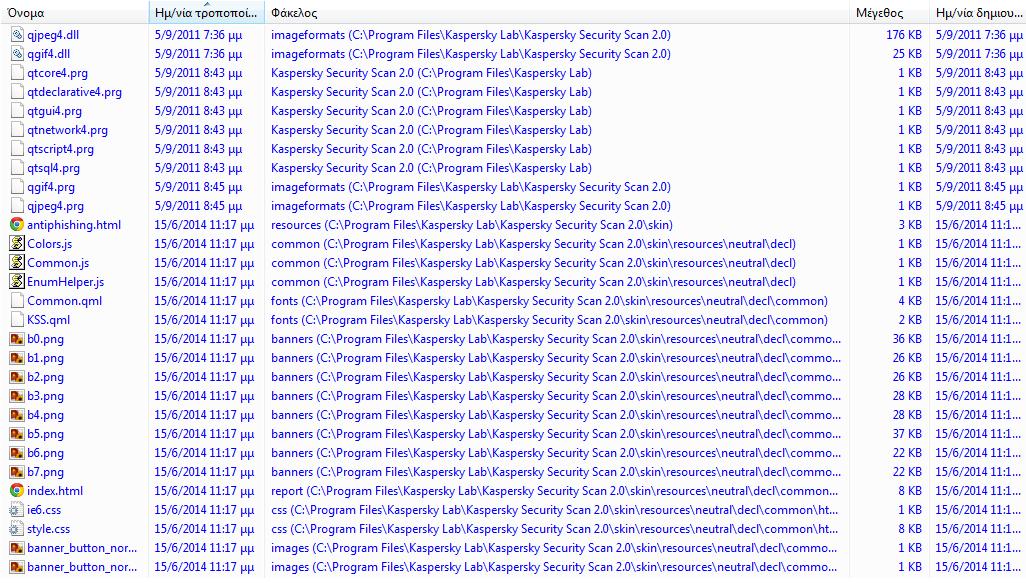
Task: Select the image icon of b1.png
Action: point(17,358)
